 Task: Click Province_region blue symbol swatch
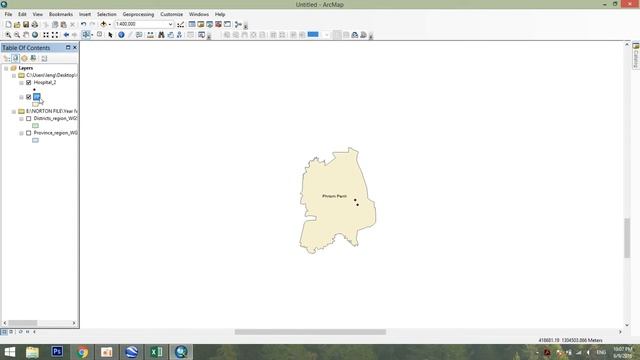36,140
